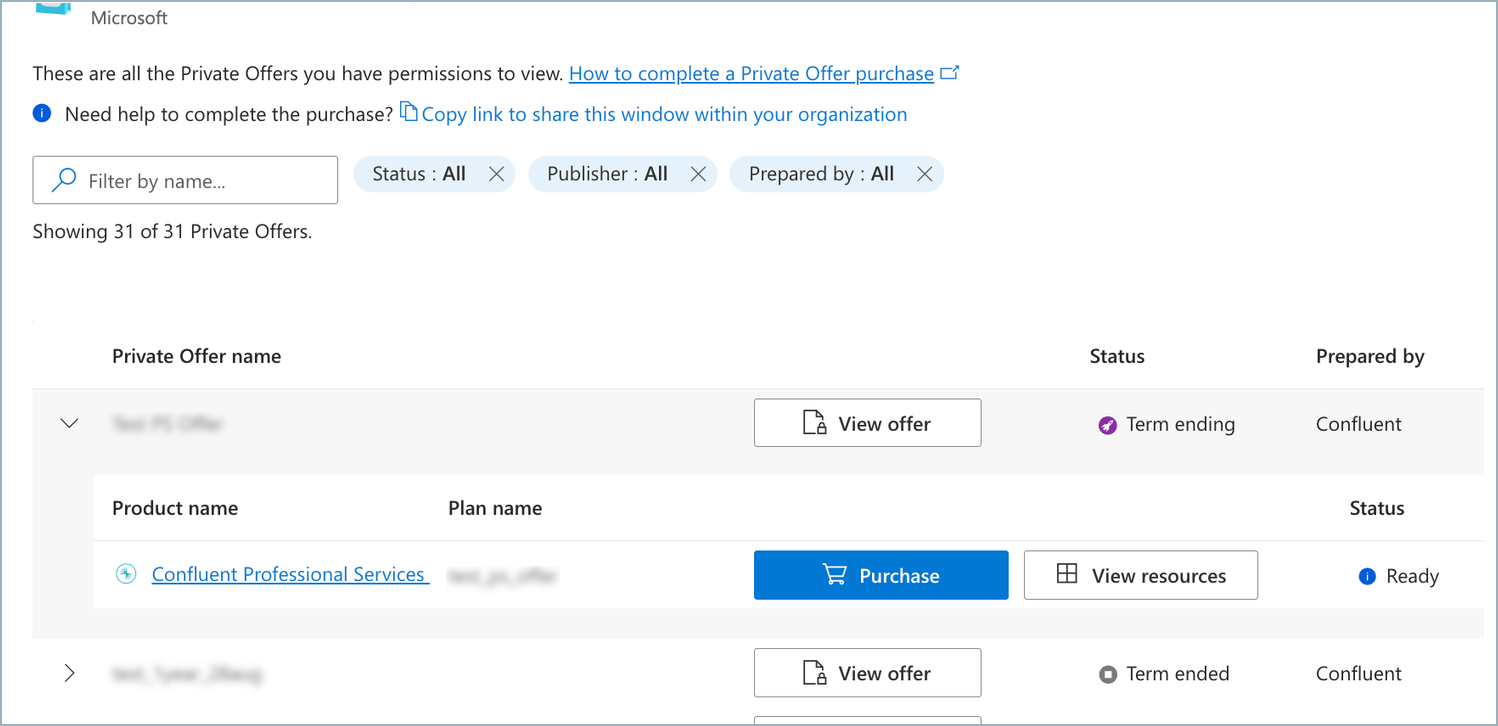1498x726 pixels.
Task: Click View offer for the bottom offer
Action: (867, 672)
